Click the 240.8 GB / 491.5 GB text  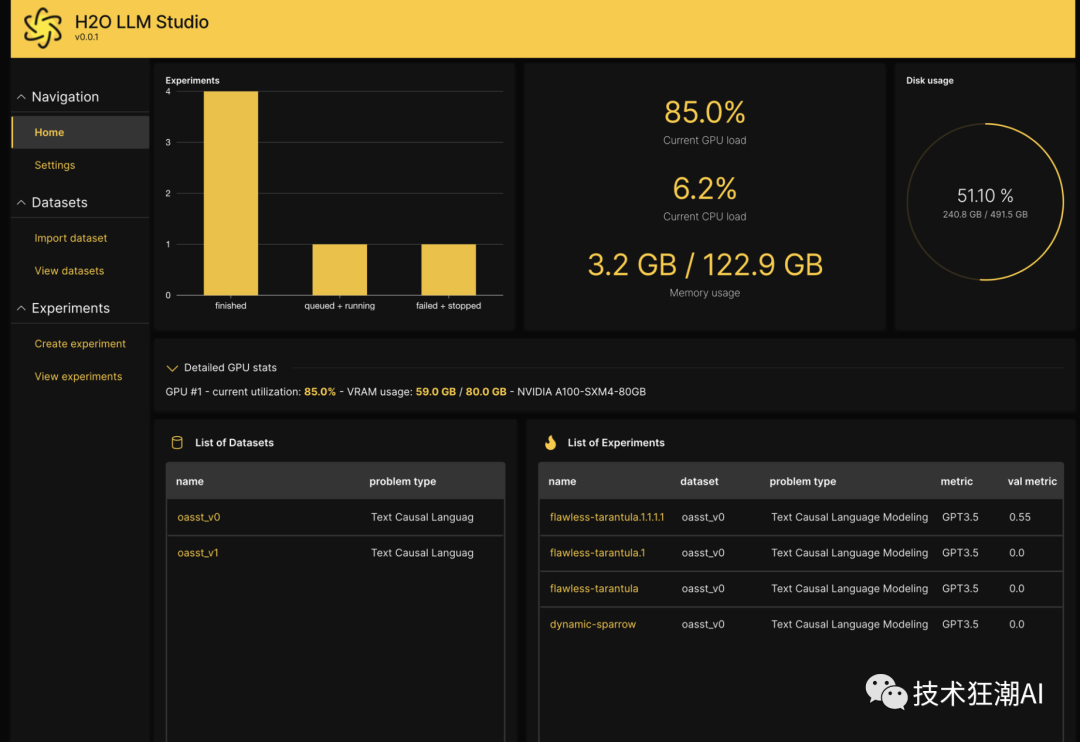[985, 214]
